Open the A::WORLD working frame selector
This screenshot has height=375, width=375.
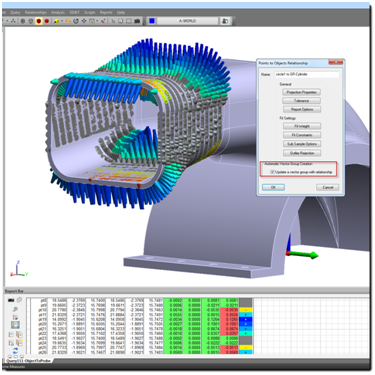point(188,21)
